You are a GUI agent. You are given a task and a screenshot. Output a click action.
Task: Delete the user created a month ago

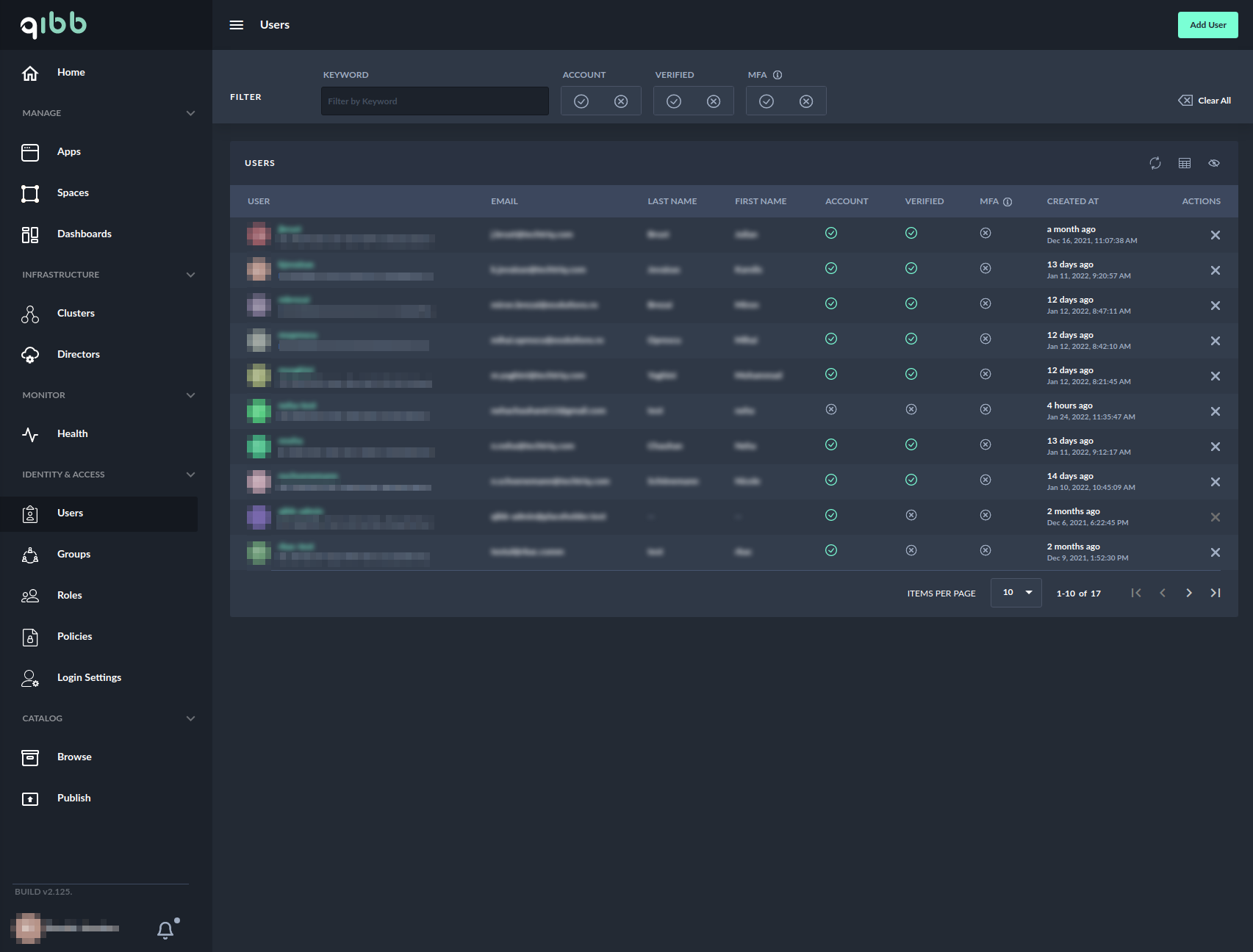pyautogui.click(x=1216, y=235)
